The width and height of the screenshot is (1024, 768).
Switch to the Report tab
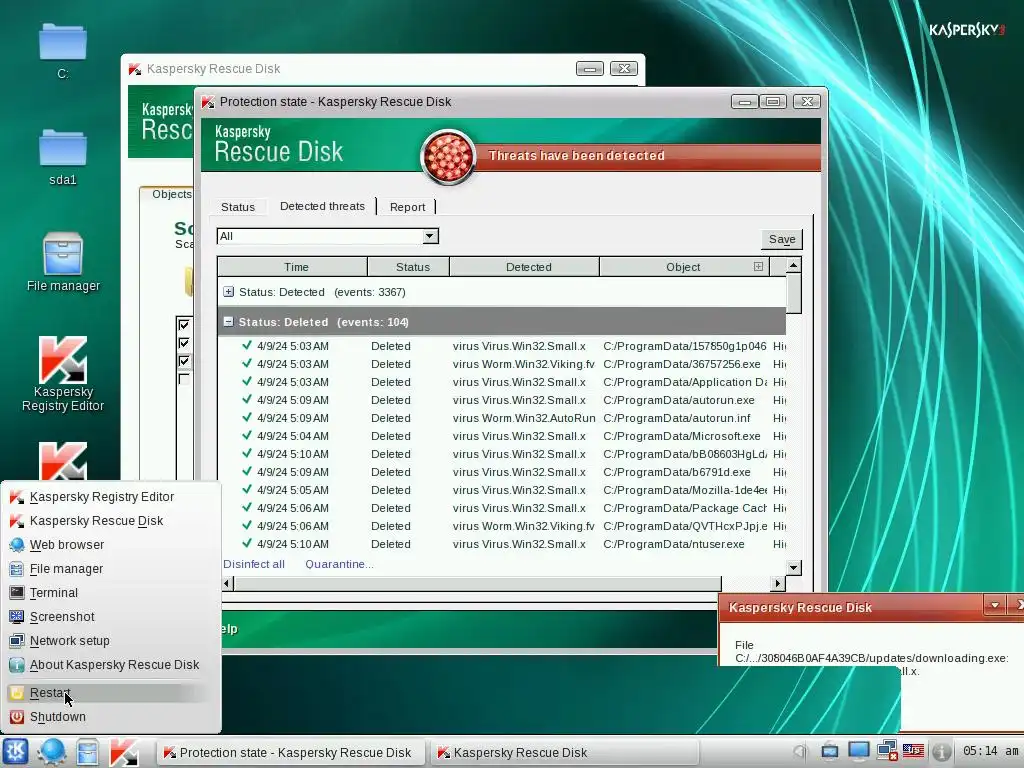(x=408, y=207)
